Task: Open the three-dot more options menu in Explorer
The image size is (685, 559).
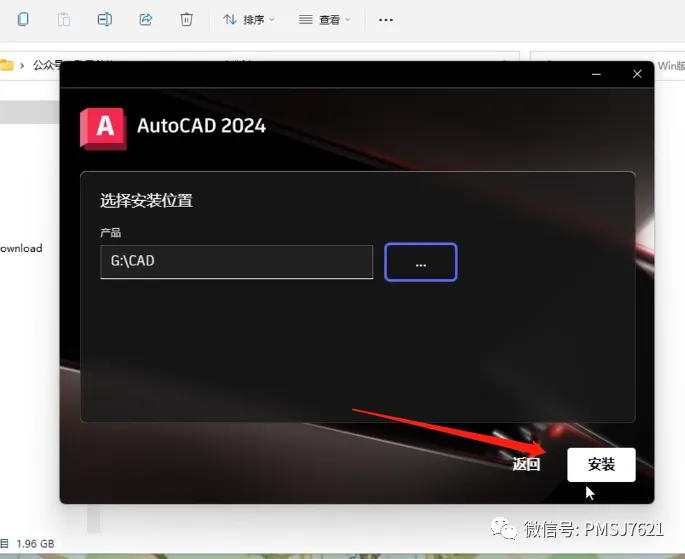Action: [x=386, y=20]
